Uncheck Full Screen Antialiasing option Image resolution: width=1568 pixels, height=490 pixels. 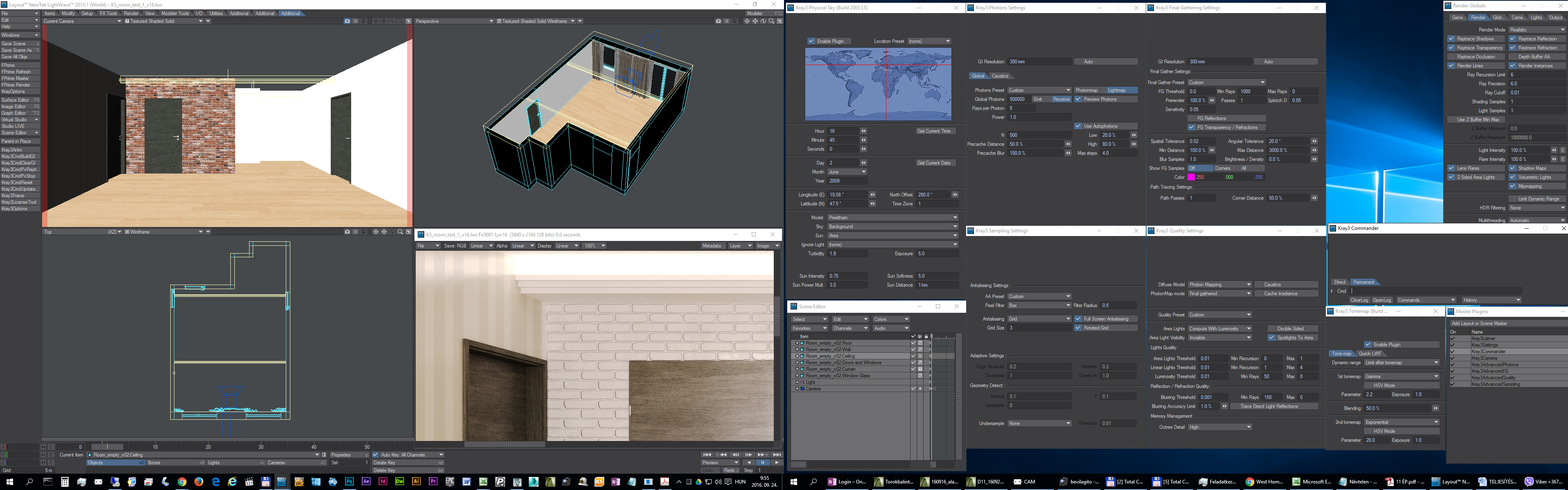pos(1078,319)
